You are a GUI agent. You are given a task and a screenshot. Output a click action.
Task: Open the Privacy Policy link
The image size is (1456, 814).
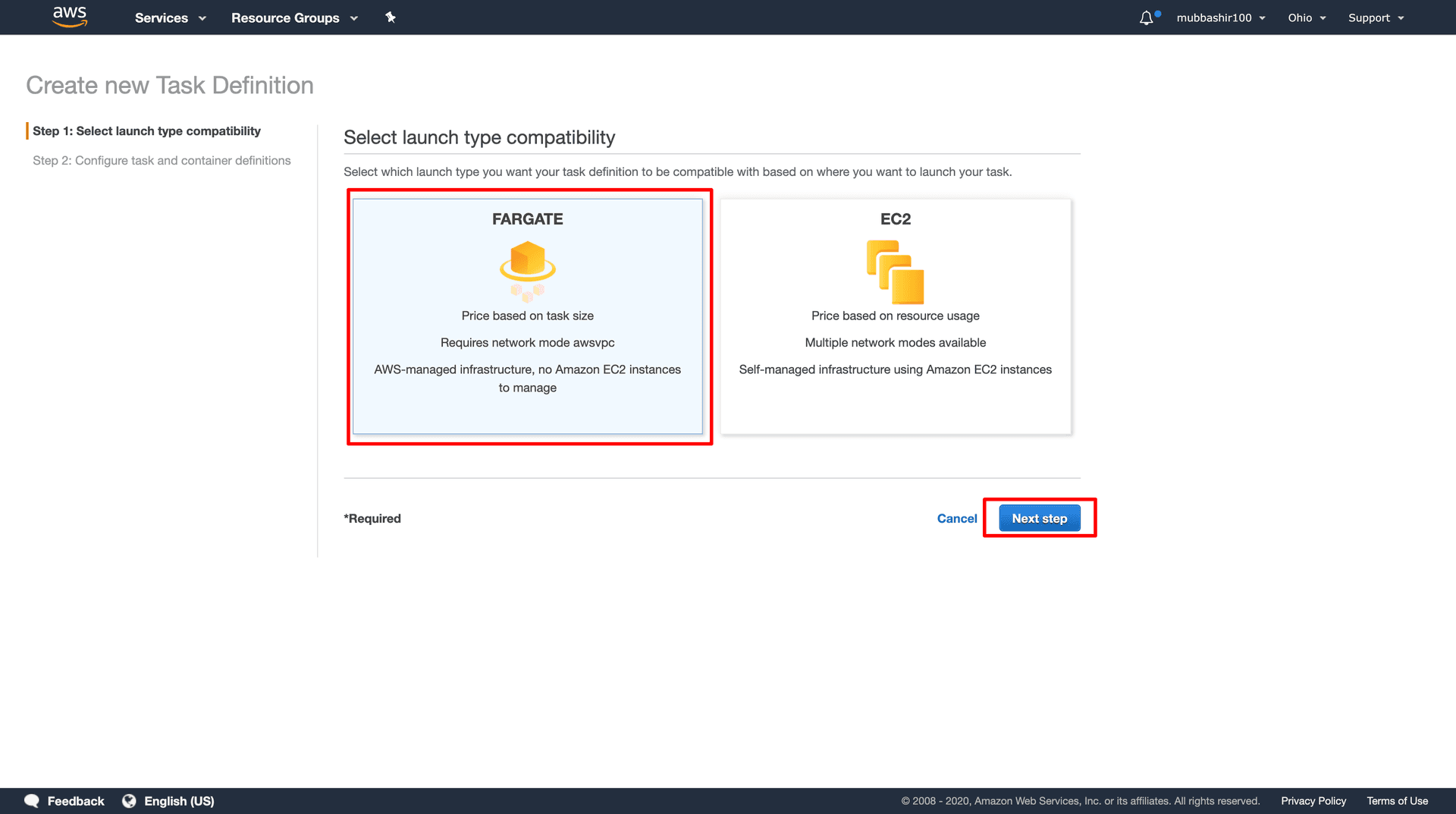point(1313,801)
